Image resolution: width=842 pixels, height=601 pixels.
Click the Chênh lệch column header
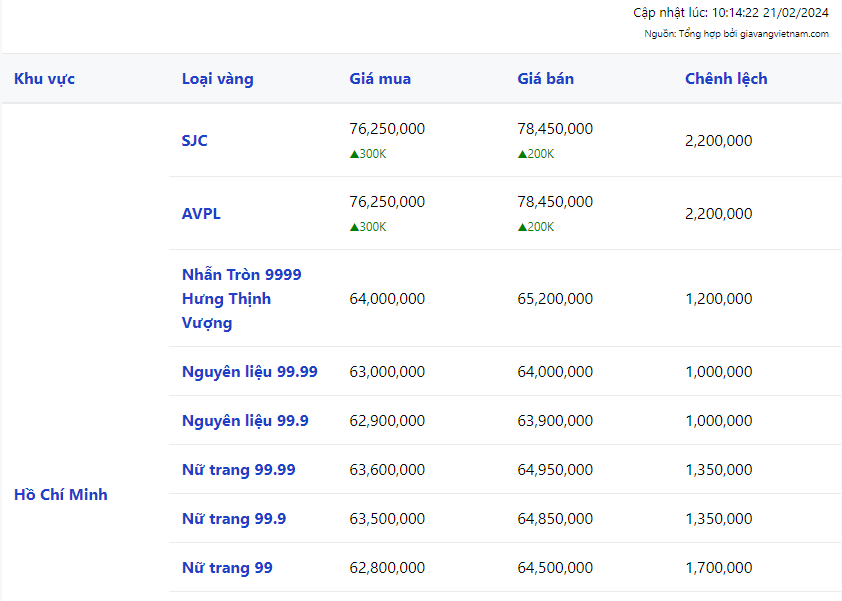click(x=726, y=79)
